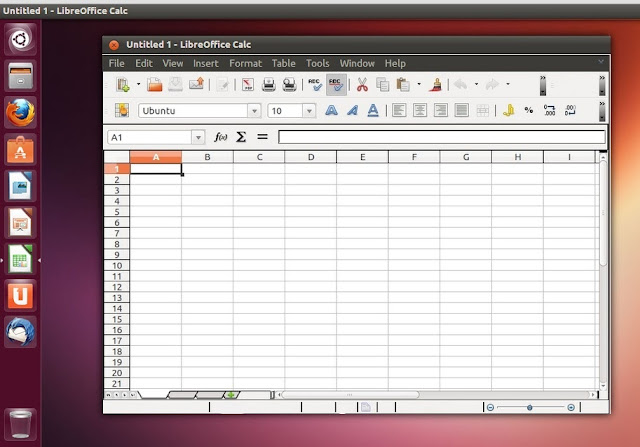This screenshot has height=447, width=640.
Task: Center text horizontally
Action: coord(420,110)
